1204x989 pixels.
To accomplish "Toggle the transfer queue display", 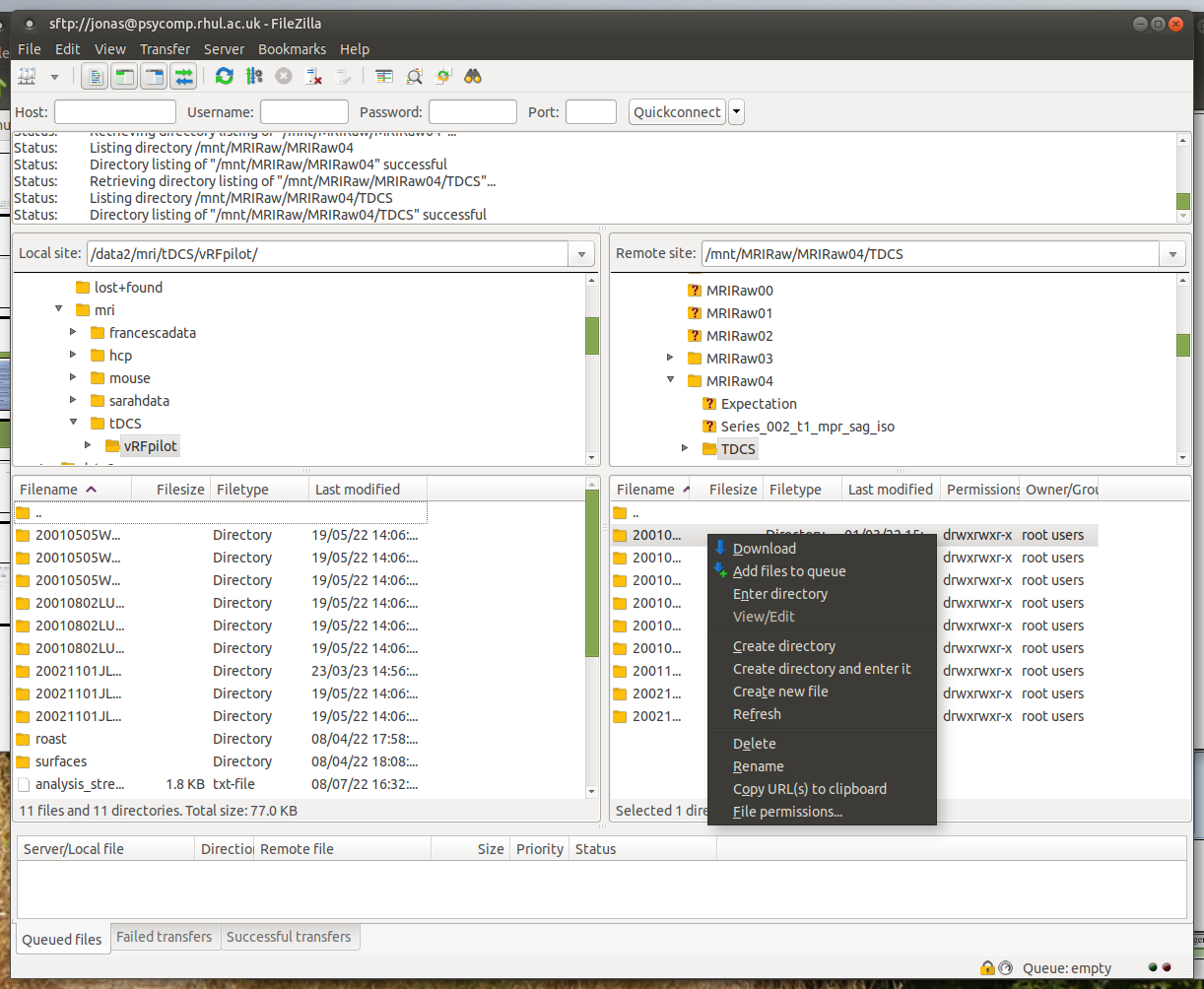I will [x=183, y=76].
